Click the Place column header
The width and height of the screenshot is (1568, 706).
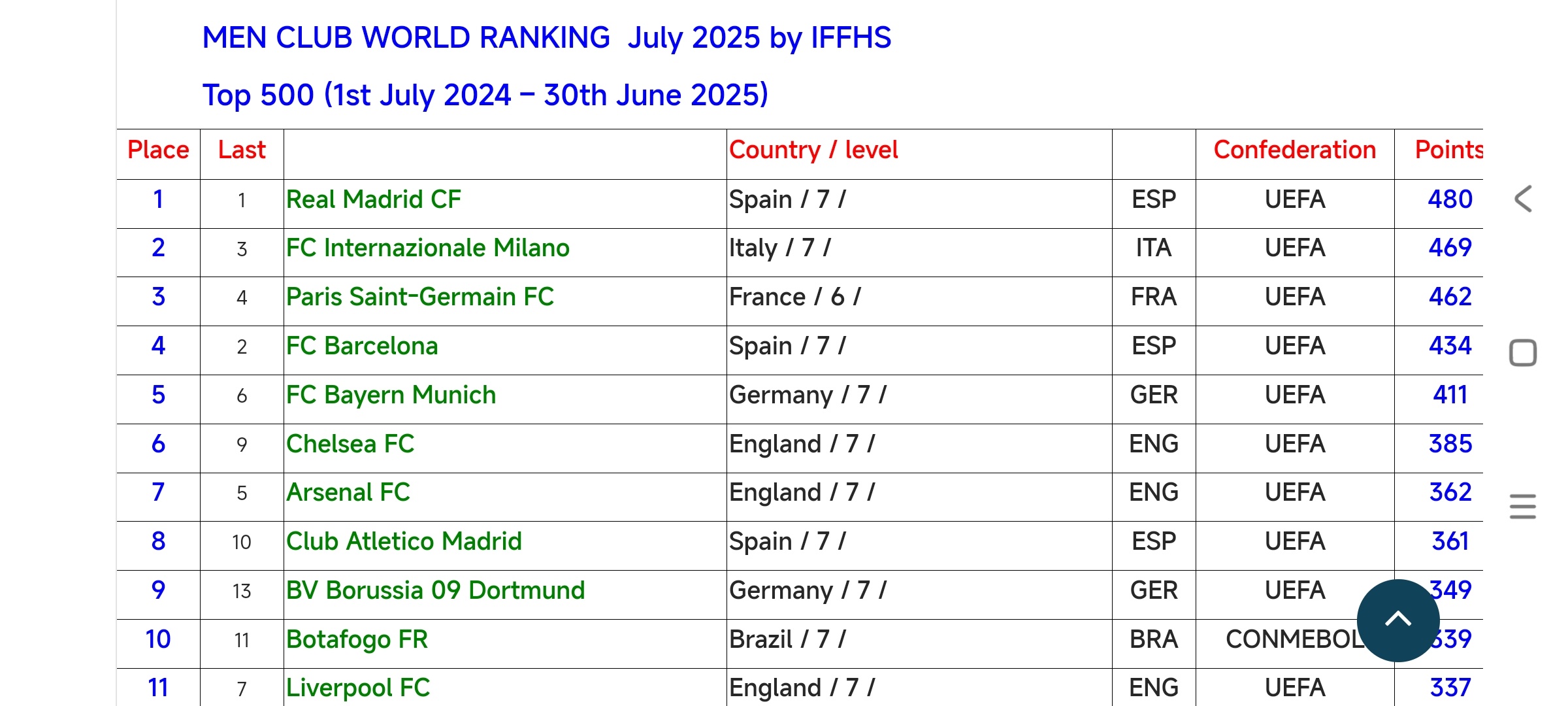(x=158, y=150)
